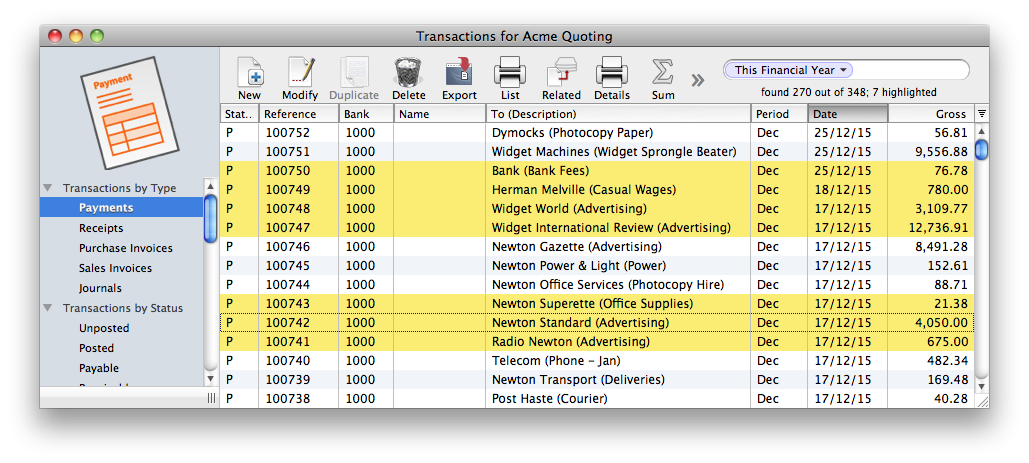Click the sidebar resize grip handle
The width and height of the screenshot is (1029, 463).
coord(211,398)
